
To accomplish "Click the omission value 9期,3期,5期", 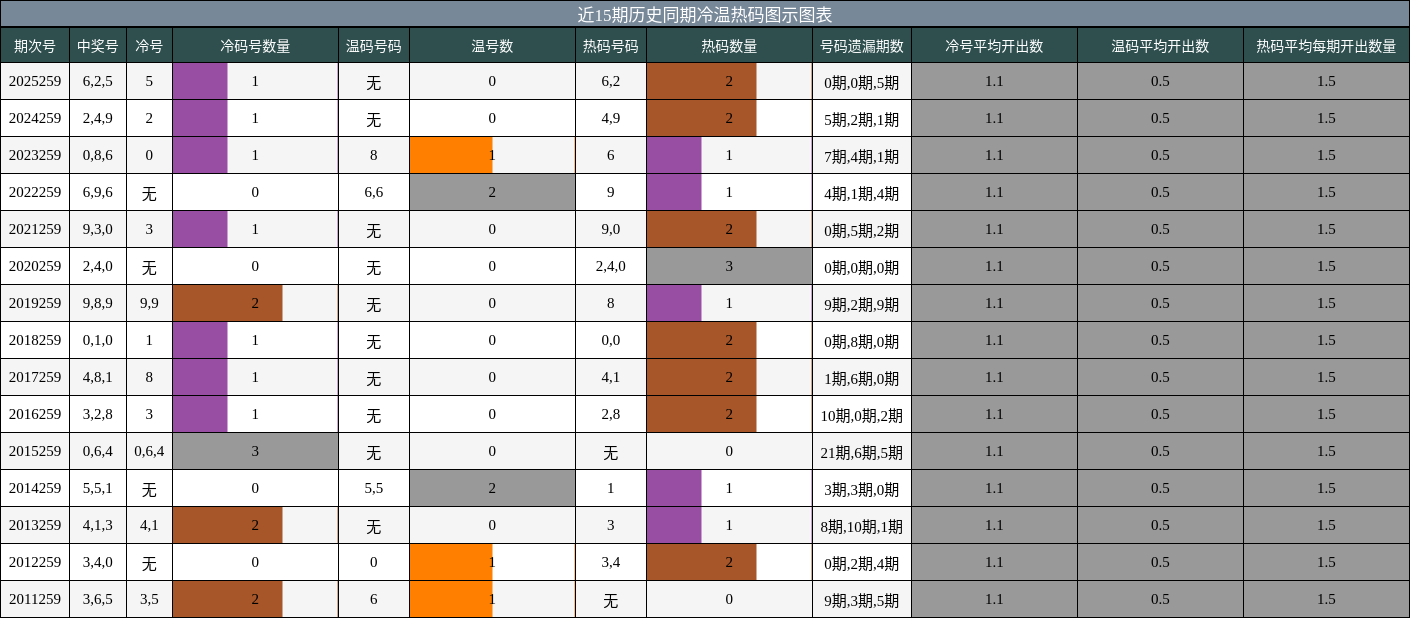I will (x=862, y=599).
